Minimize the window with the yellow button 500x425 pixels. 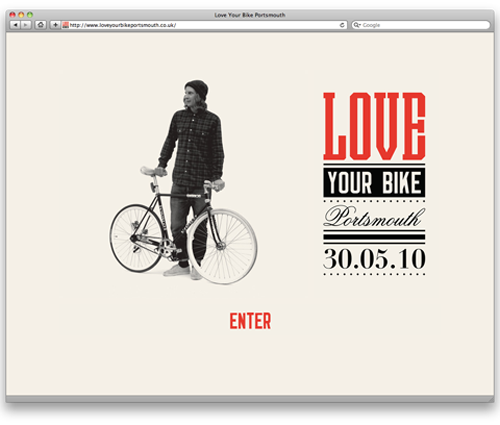(x=21, y=15)
